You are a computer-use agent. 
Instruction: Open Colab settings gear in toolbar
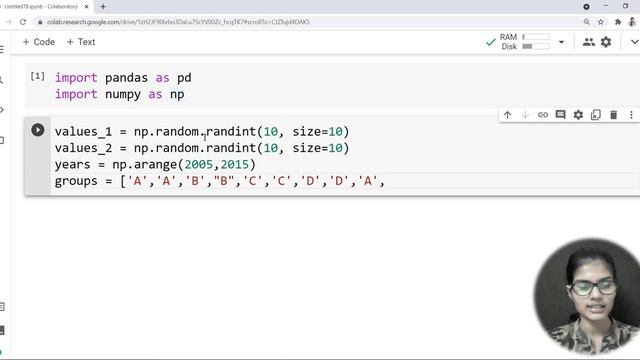[606, 42]
